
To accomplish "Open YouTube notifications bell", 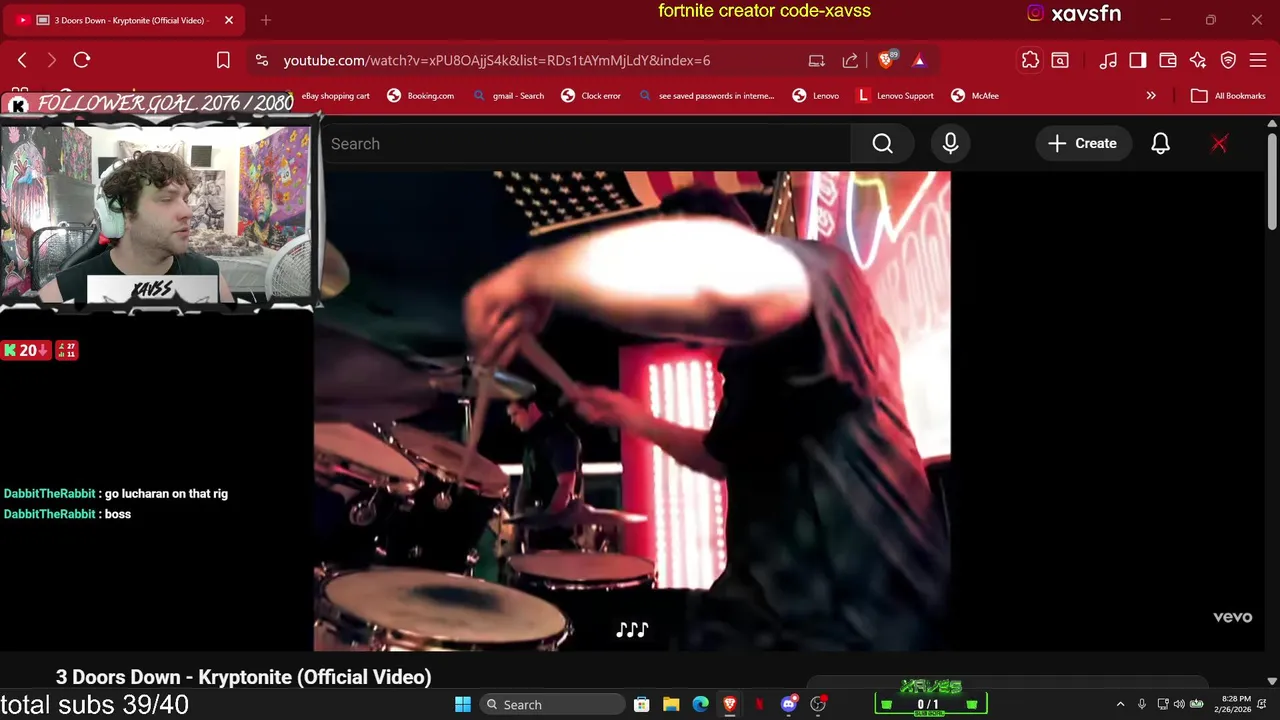I will click(x=1160, y=144).
